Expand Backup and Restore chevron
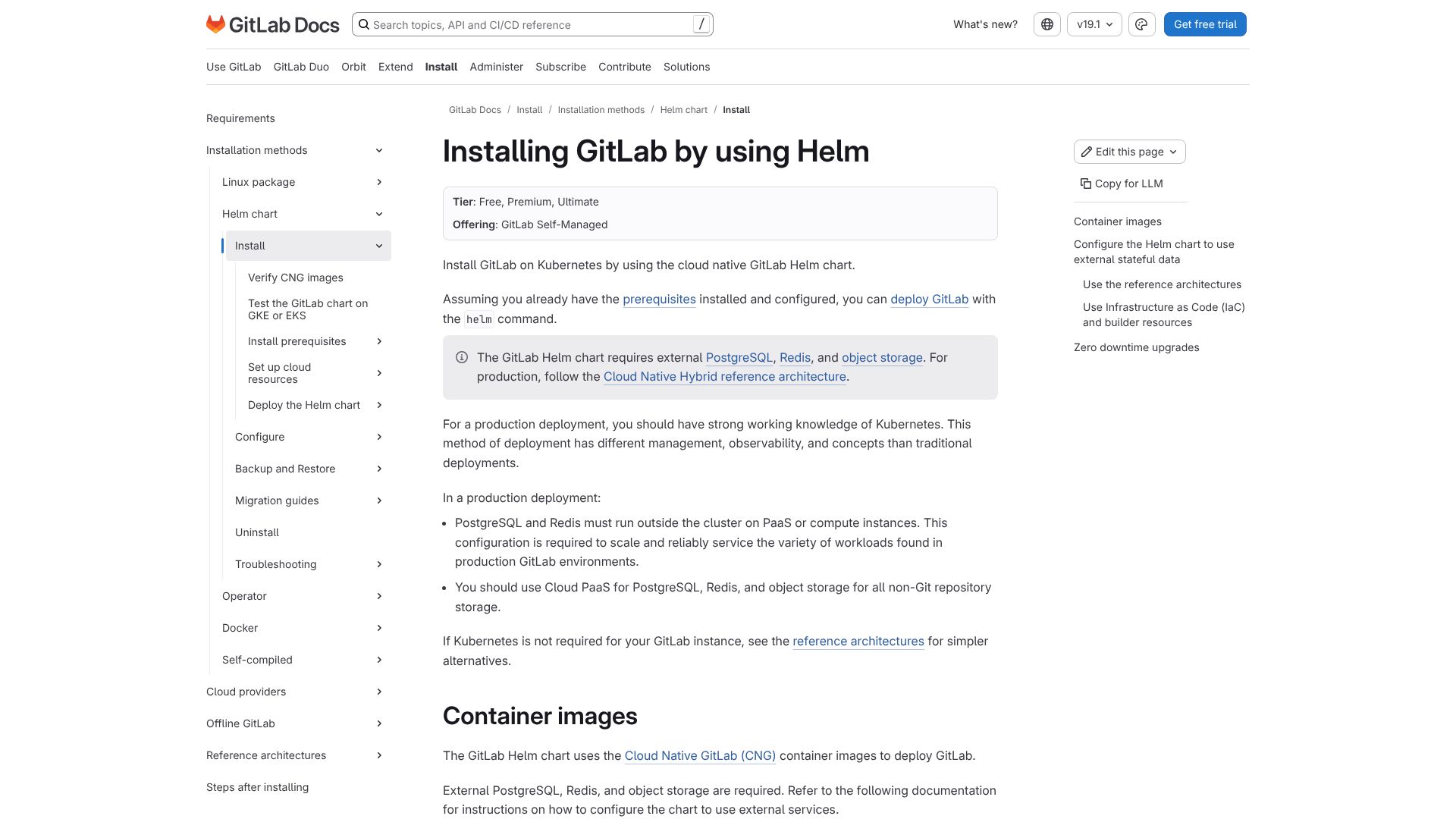The image size is (1456, 819). [x=379, y=469]
